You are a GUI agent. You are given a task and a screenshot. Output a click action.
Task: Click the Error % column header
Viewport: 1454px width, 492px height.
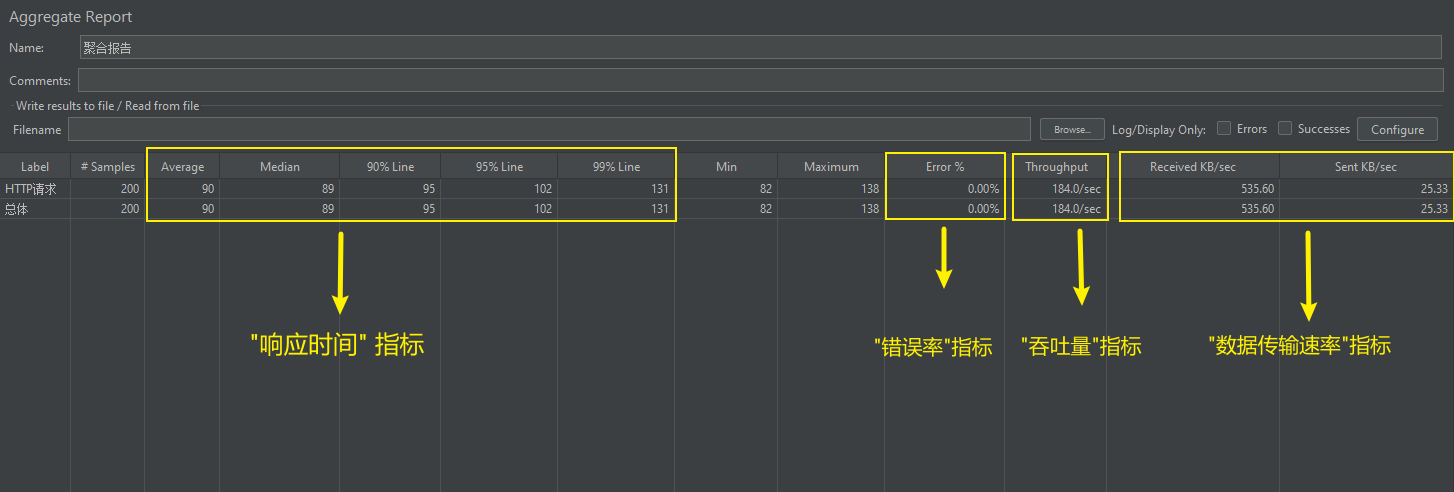pos(944,167)
